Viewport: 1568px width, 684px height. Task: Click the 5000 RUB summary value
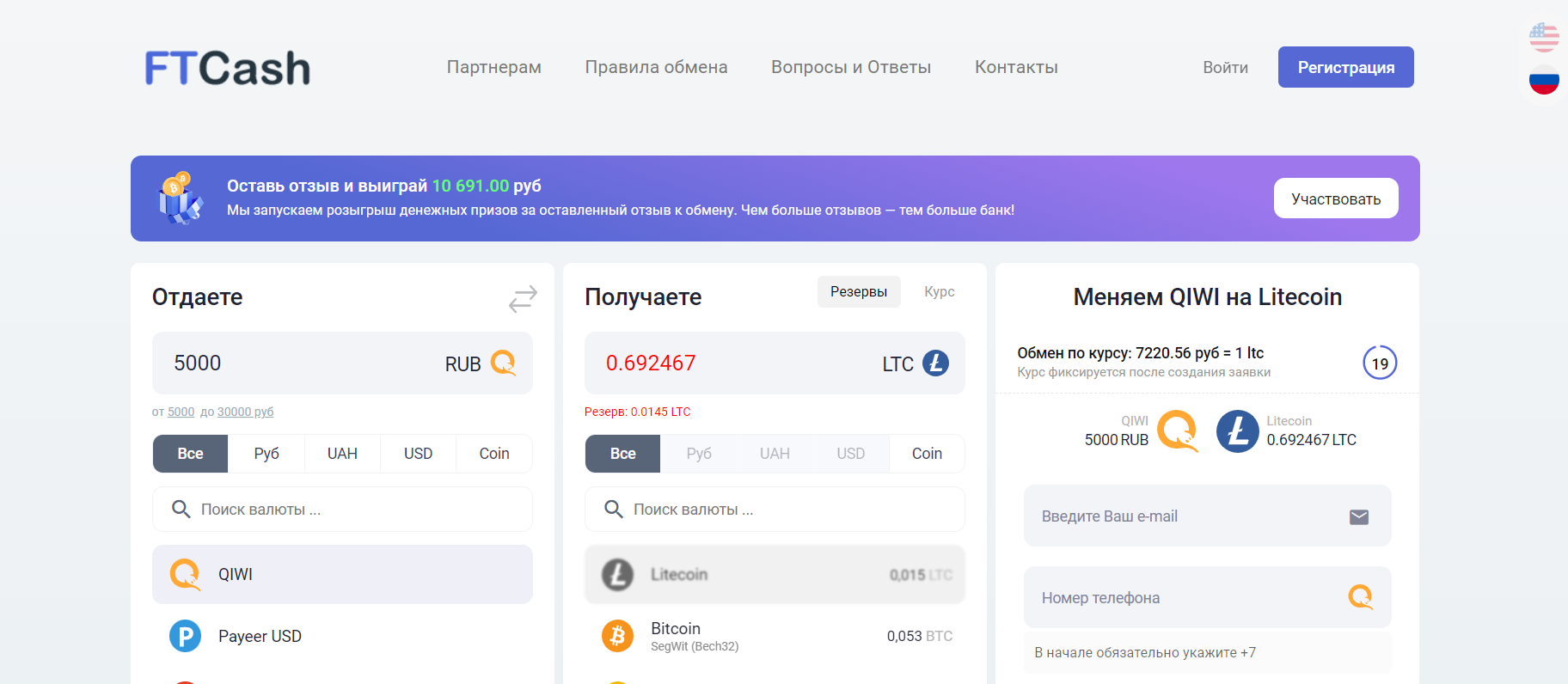click(1116, 440)
